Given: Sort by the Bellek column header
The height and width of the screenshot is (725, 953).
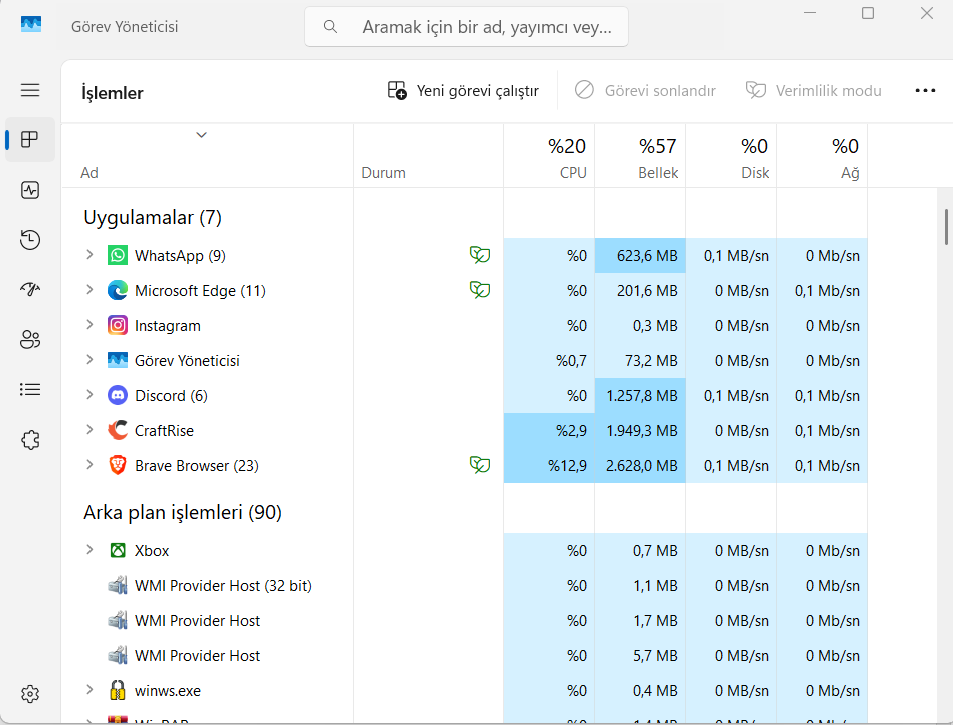Looking at the screenshot, I should point(640,156).
